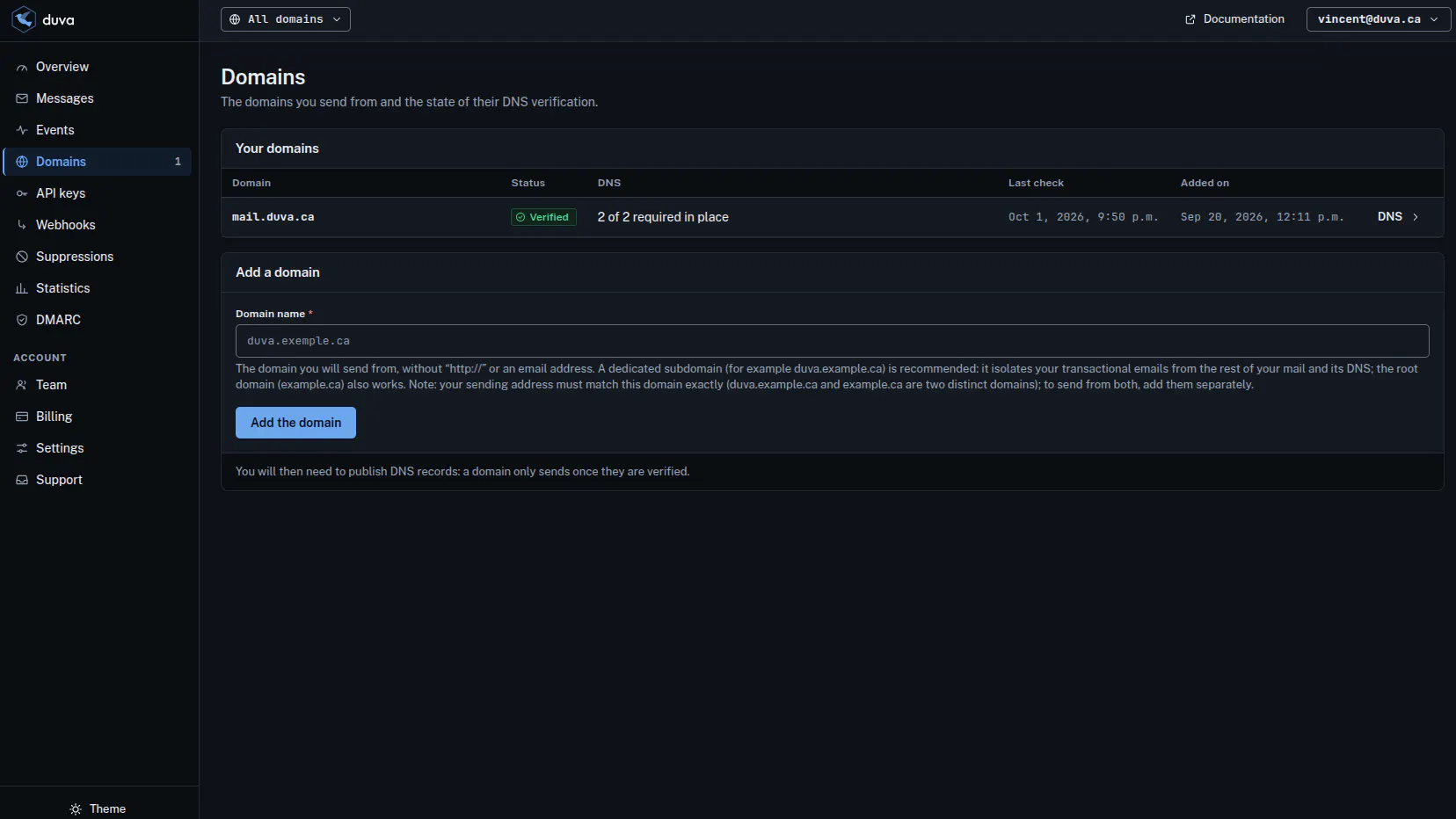The image size is (1456, 819).
Task: Click the Team people icon
Action: [x=22, y=385]
